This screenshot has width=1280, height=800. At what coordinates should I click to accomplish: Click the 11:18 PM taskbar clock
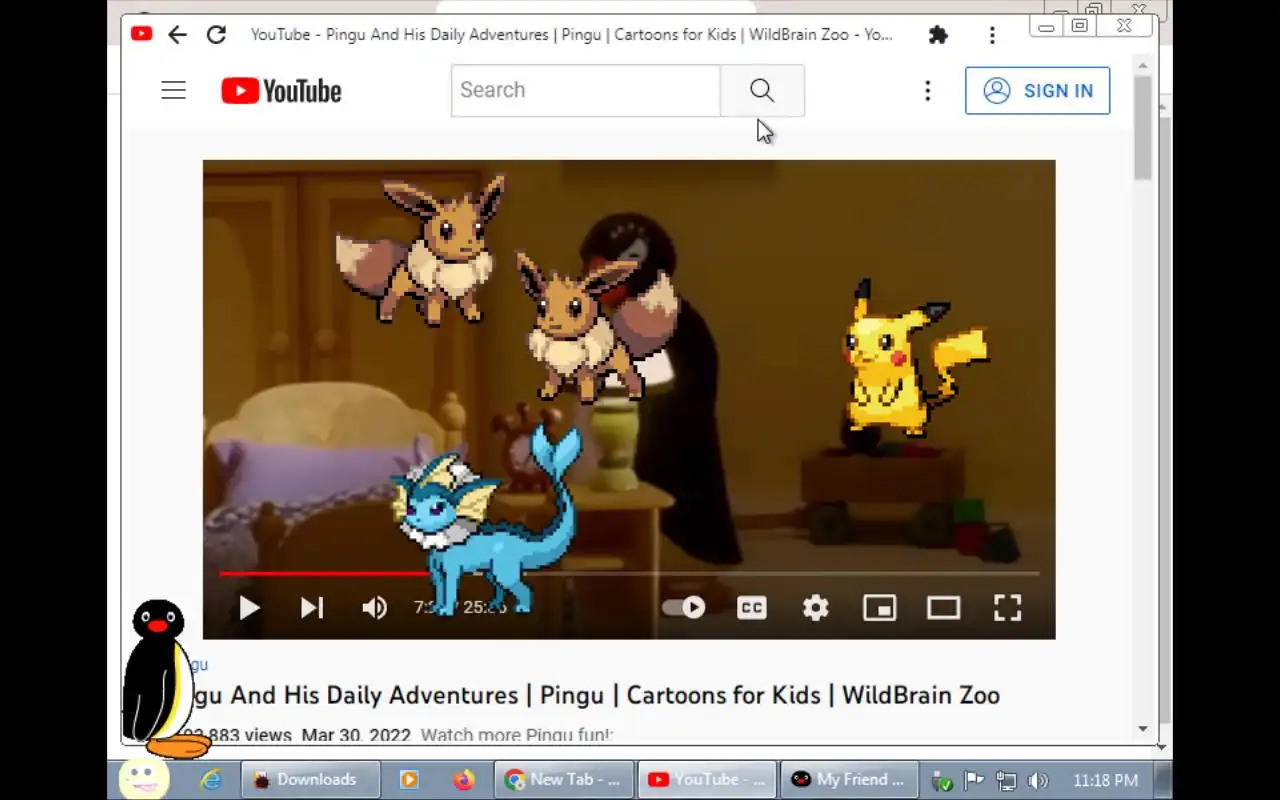[x=1105, y=780]
